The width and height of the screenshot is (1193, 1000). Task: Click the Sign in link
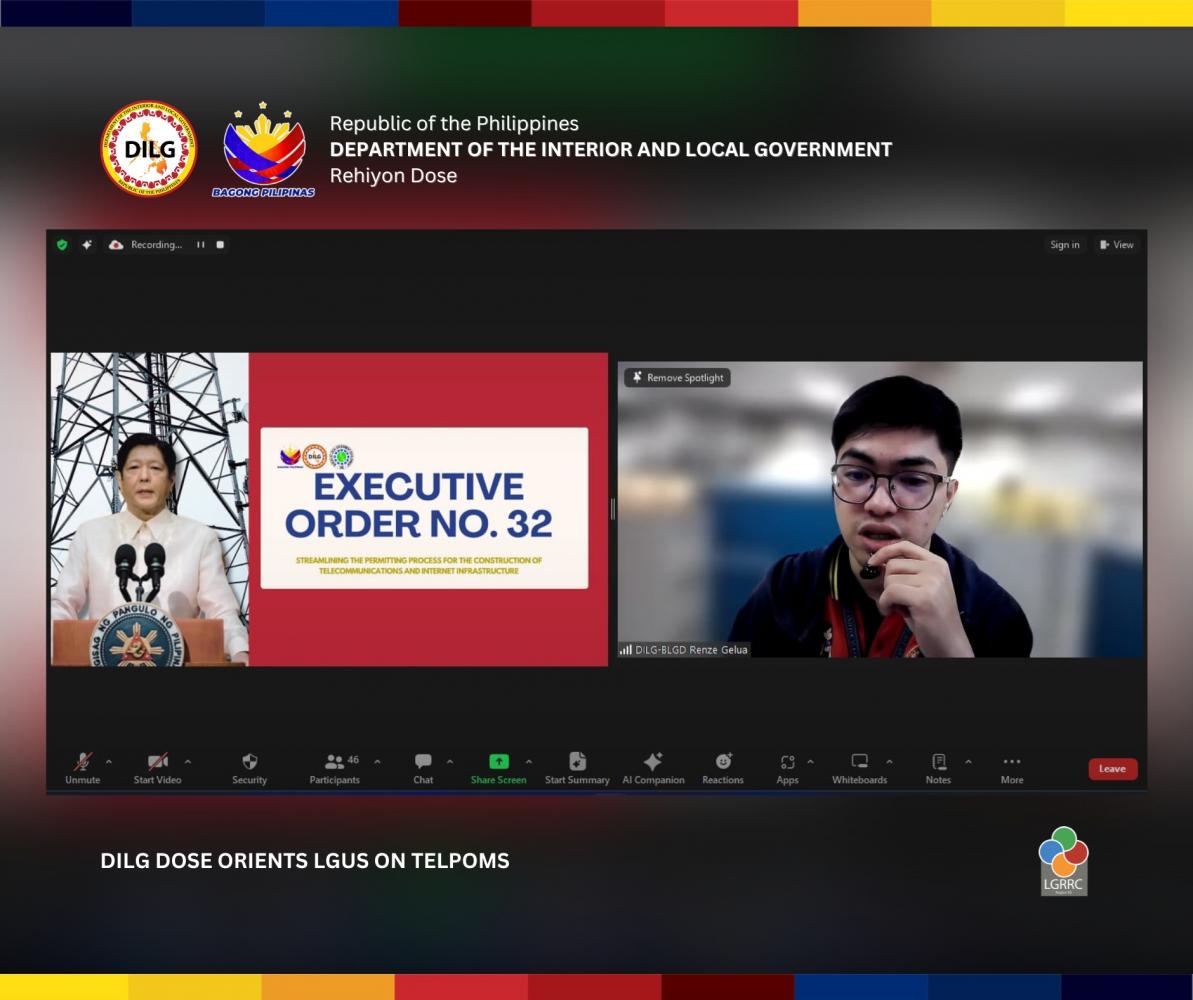click(1064, 244)
